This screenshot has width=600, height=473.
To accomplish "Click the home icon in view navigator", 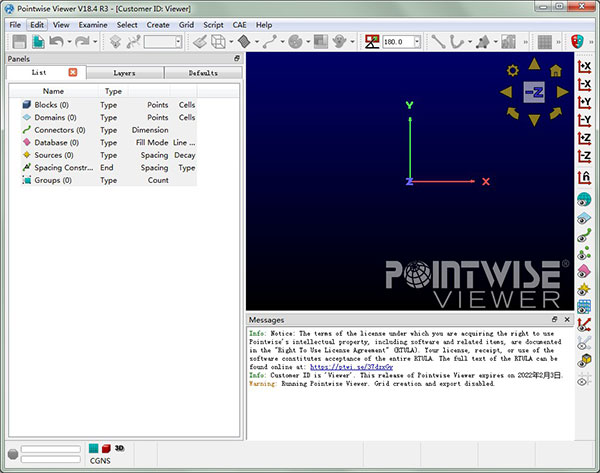I will tap(554, 69).
